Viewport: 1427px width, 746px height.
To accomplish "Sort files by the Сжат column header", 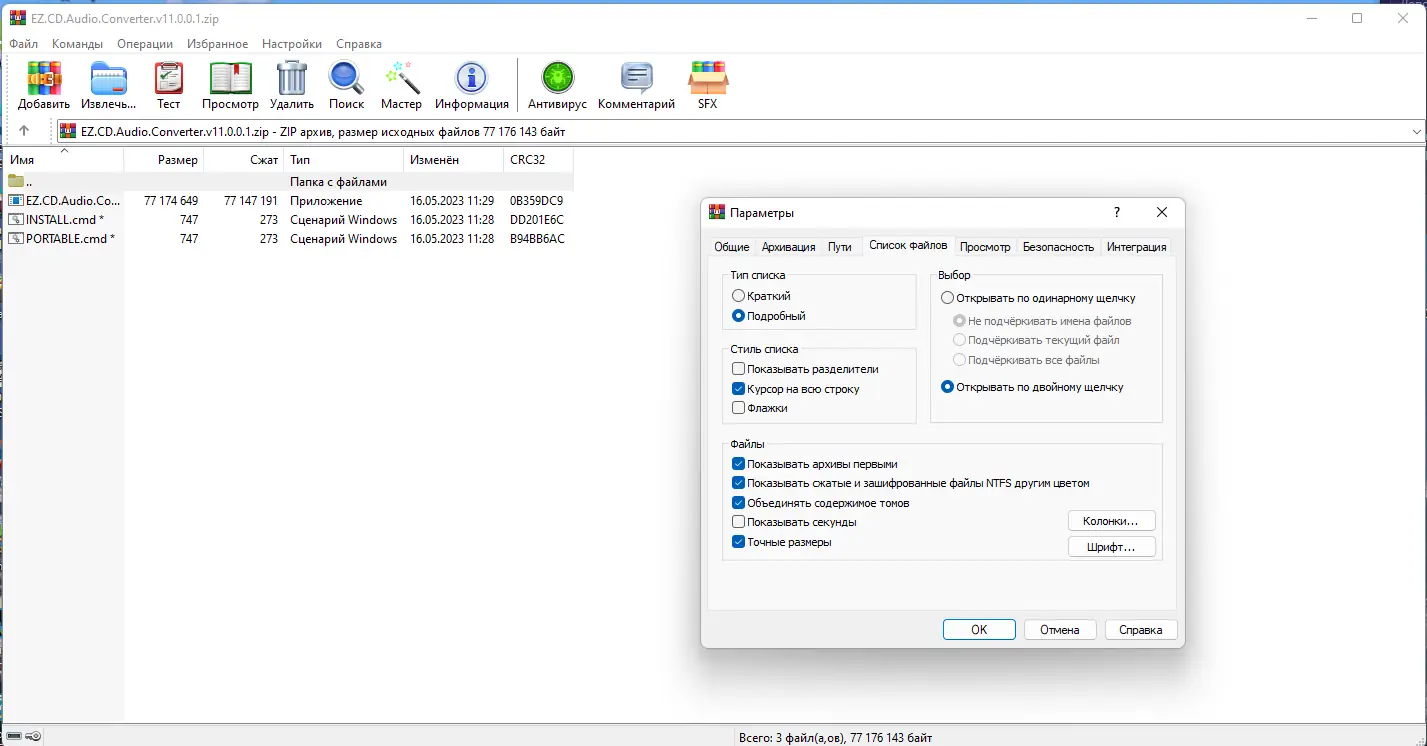I will 244,160.
